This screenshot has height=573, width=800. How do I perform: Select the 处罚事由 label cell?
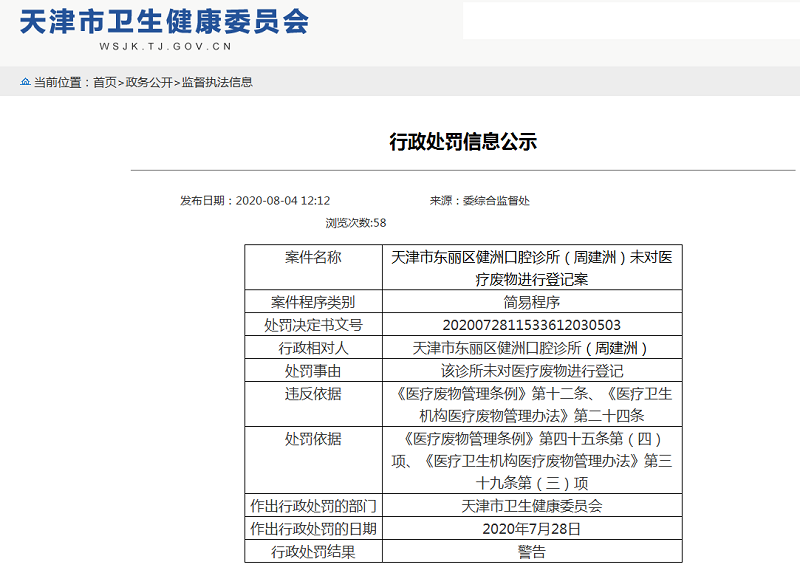[313, 370]
